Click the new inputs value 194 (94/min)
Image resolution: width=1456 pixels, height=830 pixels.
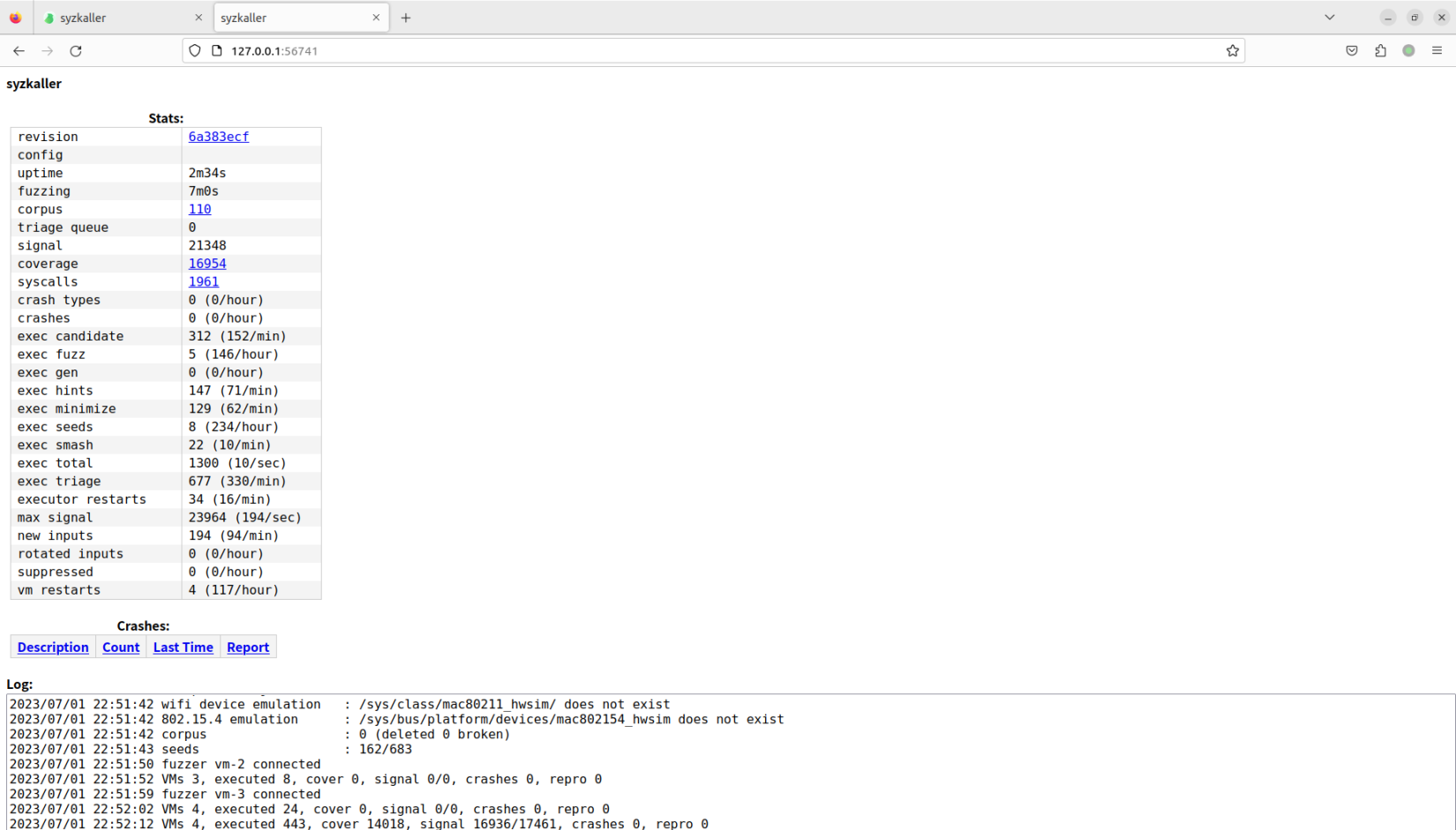pos(234,536)
